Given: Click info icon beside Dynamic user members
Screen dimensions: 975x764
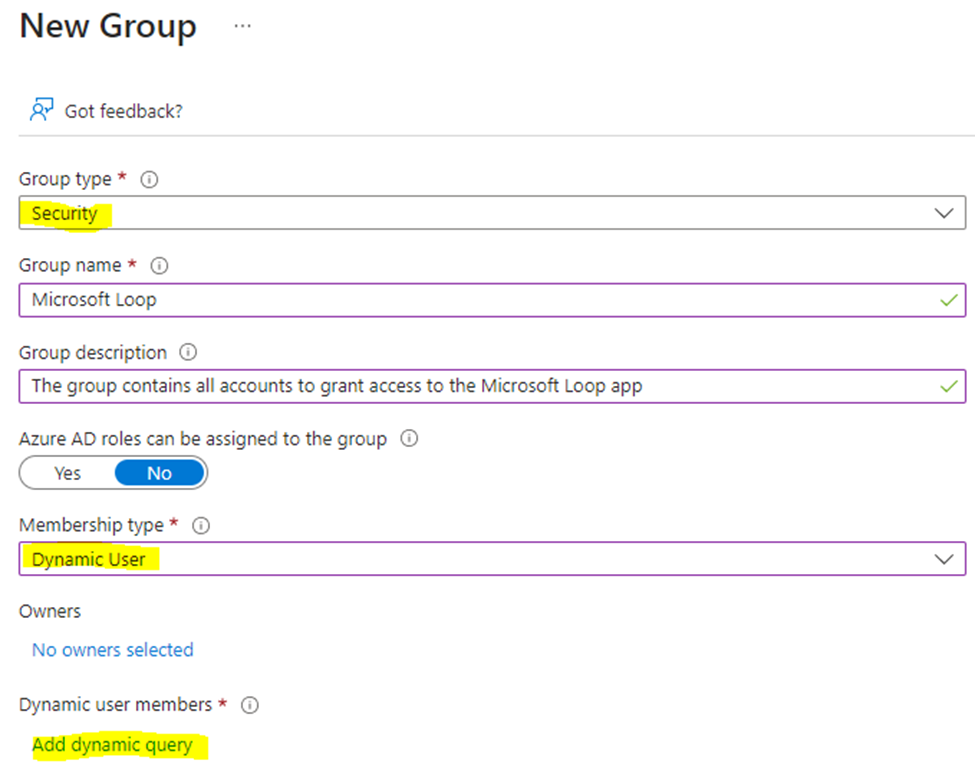Looking at the screenshot, I should (250, 705).
